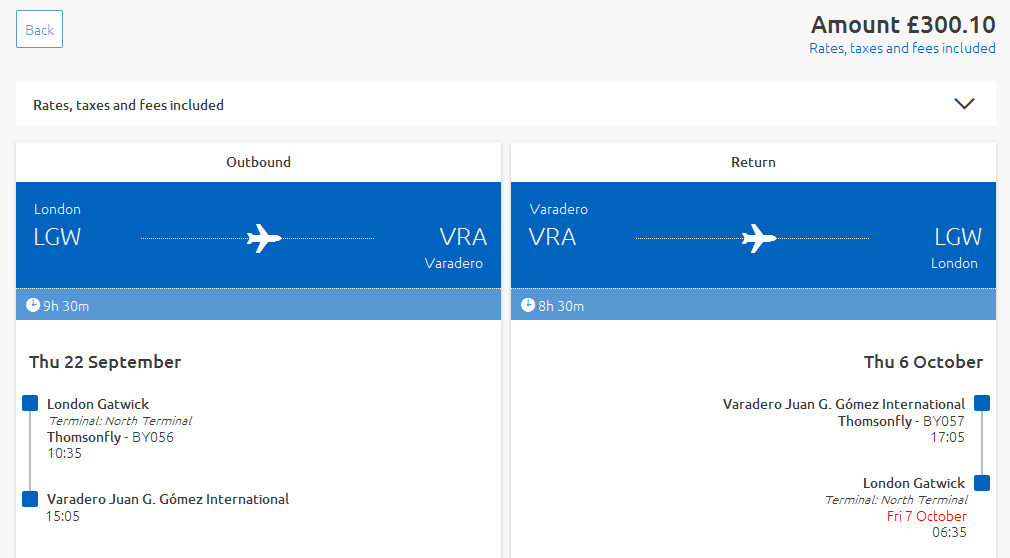Screen dimensions: 1010x558
Task: Switch to the Return header tab
Action: [x=753, y=162]
